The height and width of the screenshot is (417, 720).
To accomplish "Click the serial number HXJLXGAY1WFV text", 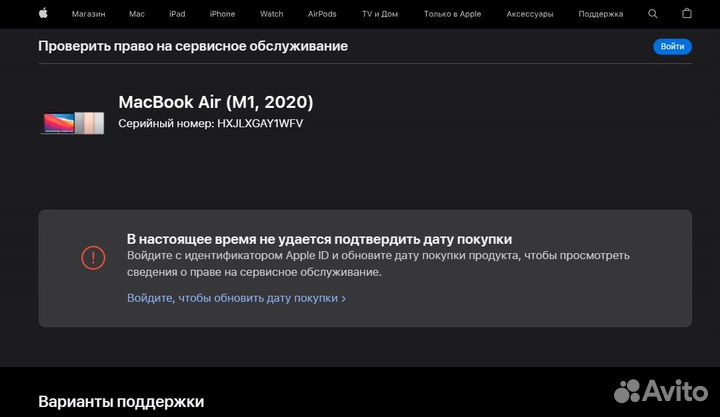I will tap(260, 123).
